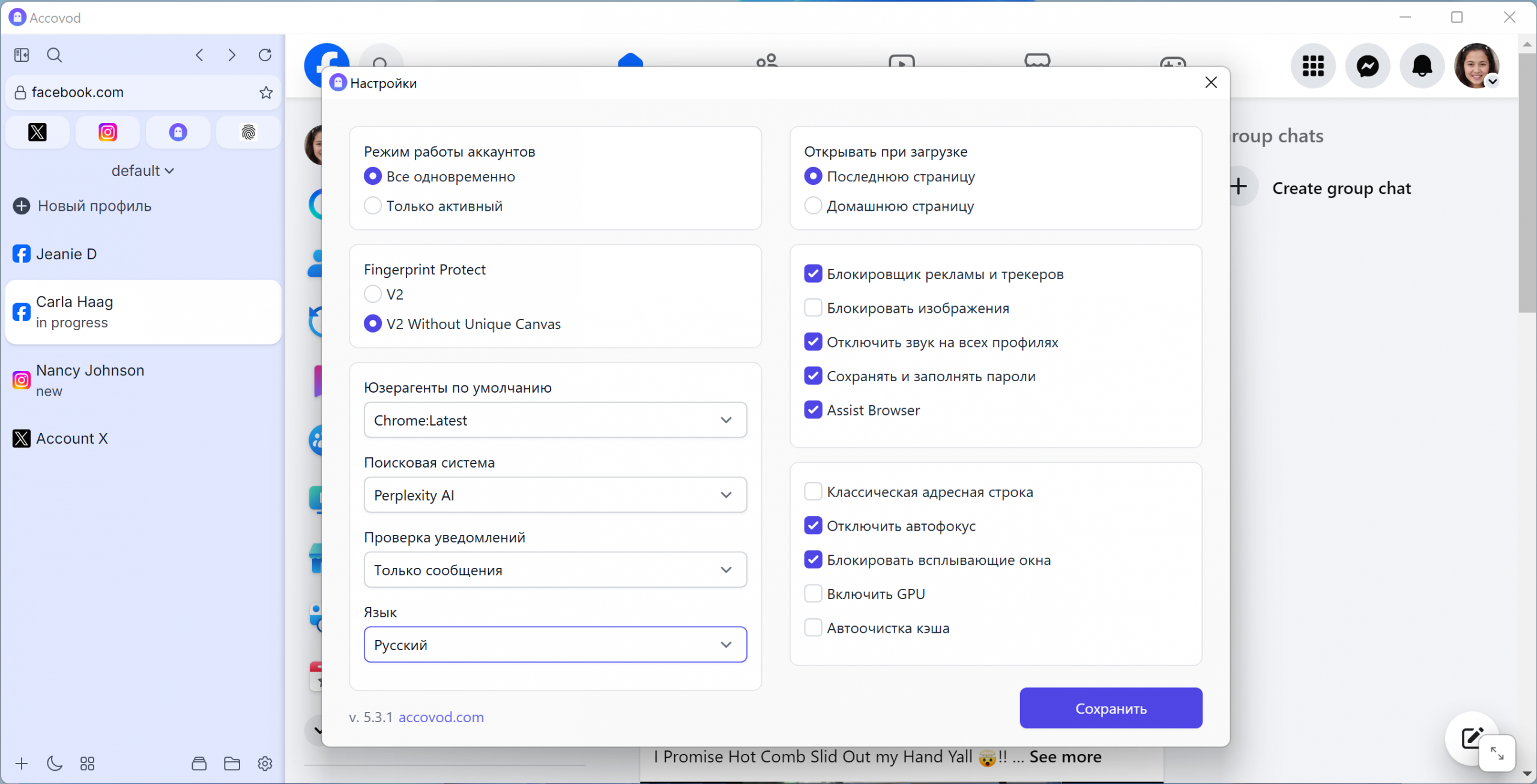
Task: Open the Chrome:Latest user agent dropdown
Action: click(x=555, y=420)
